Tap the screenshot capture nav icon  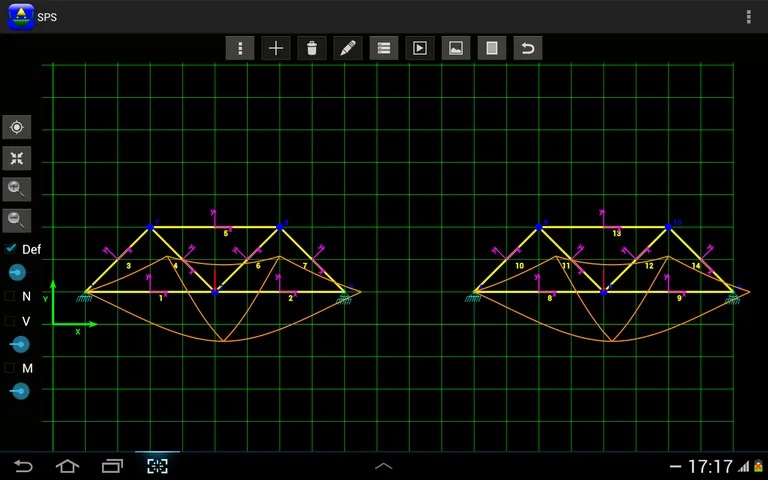tap(157, 466)
